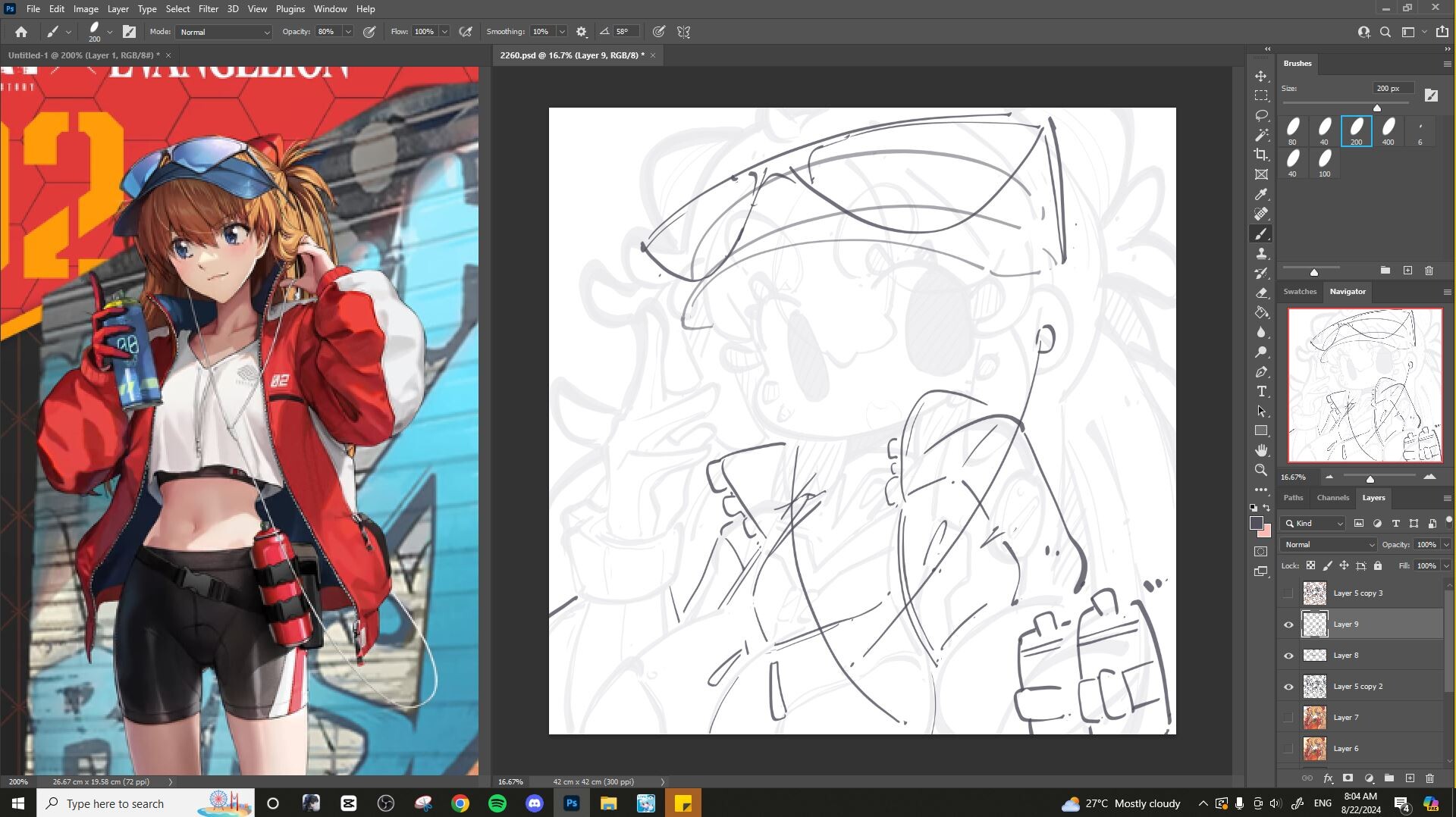The width and height of the screenshot is (1456, 817).
Task: Open layer filter Kind dropdown
Action: tap(1313, 523)
